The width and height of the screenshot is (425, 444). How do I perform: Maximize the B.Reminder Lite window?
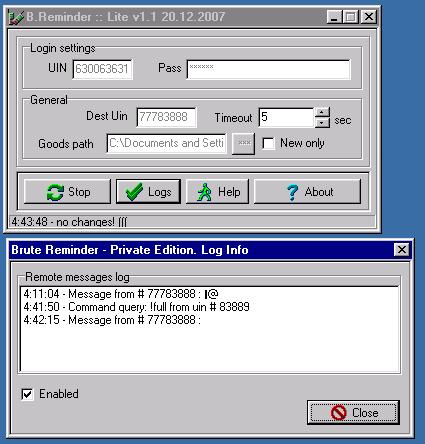point(350,17)
